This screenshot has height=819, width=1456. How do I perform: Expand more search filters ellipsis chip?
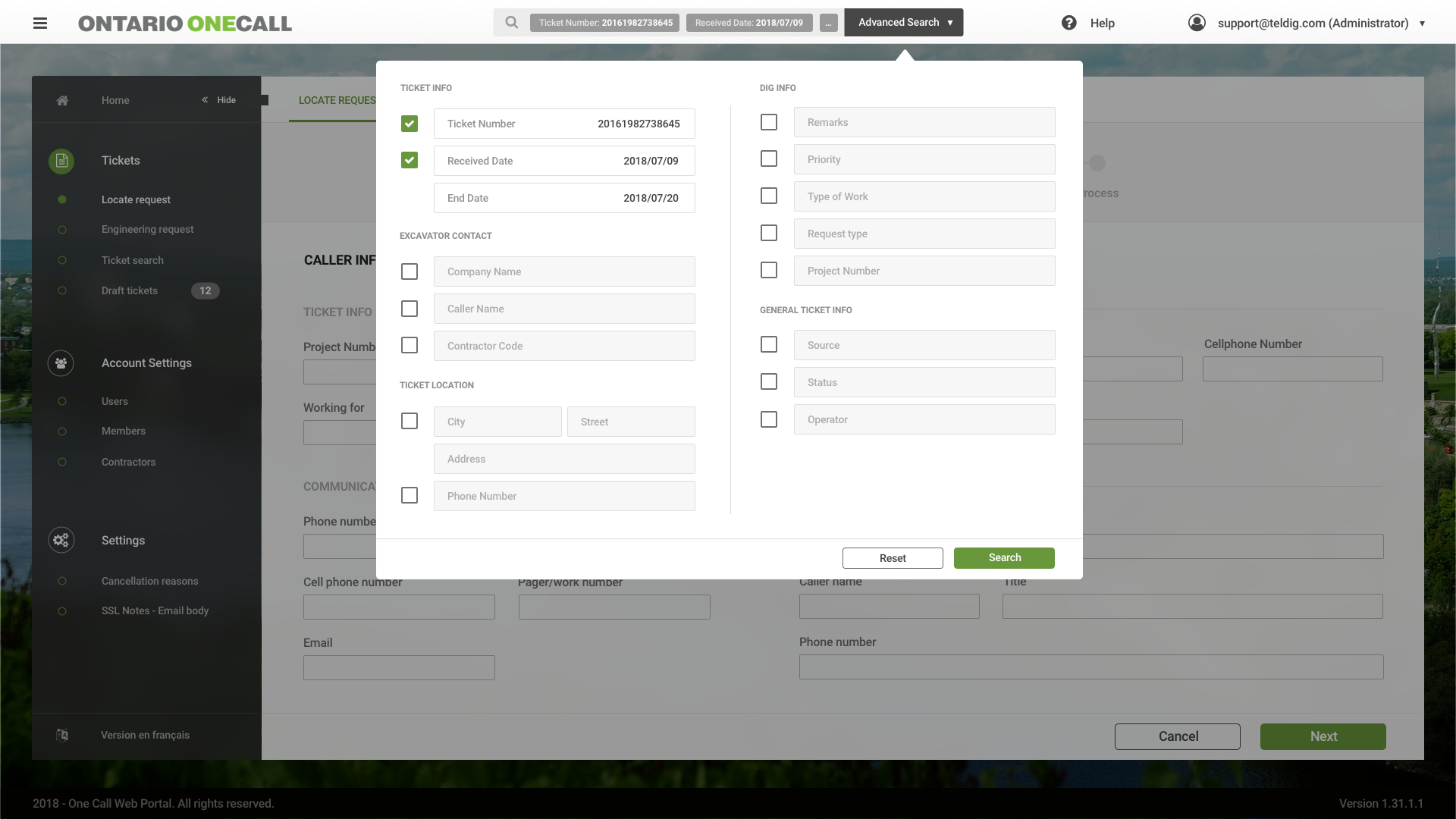click(x=828, y=23)
